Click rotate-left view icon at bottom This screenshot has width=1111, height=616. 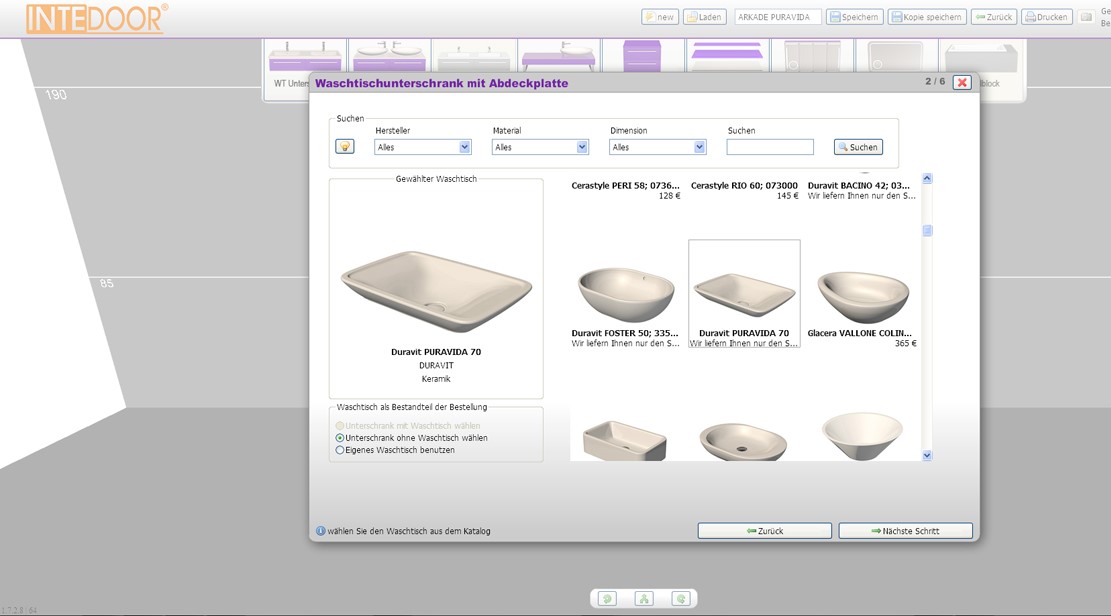click(607, 599)
